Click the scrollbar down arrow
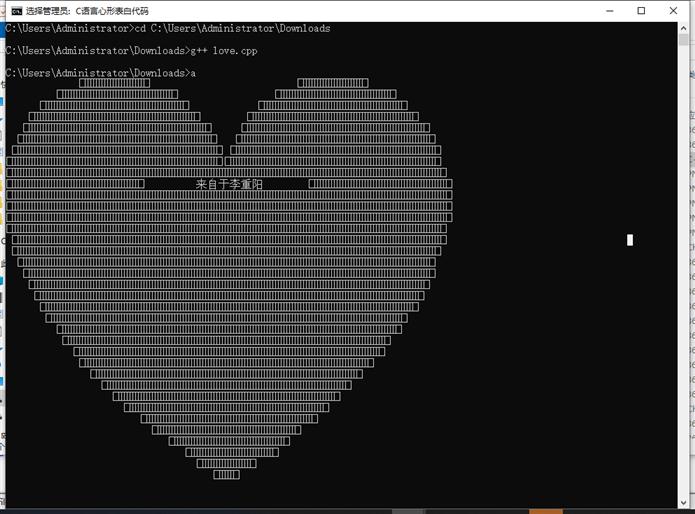Screen dimensions: 695x514 (683, 502)
